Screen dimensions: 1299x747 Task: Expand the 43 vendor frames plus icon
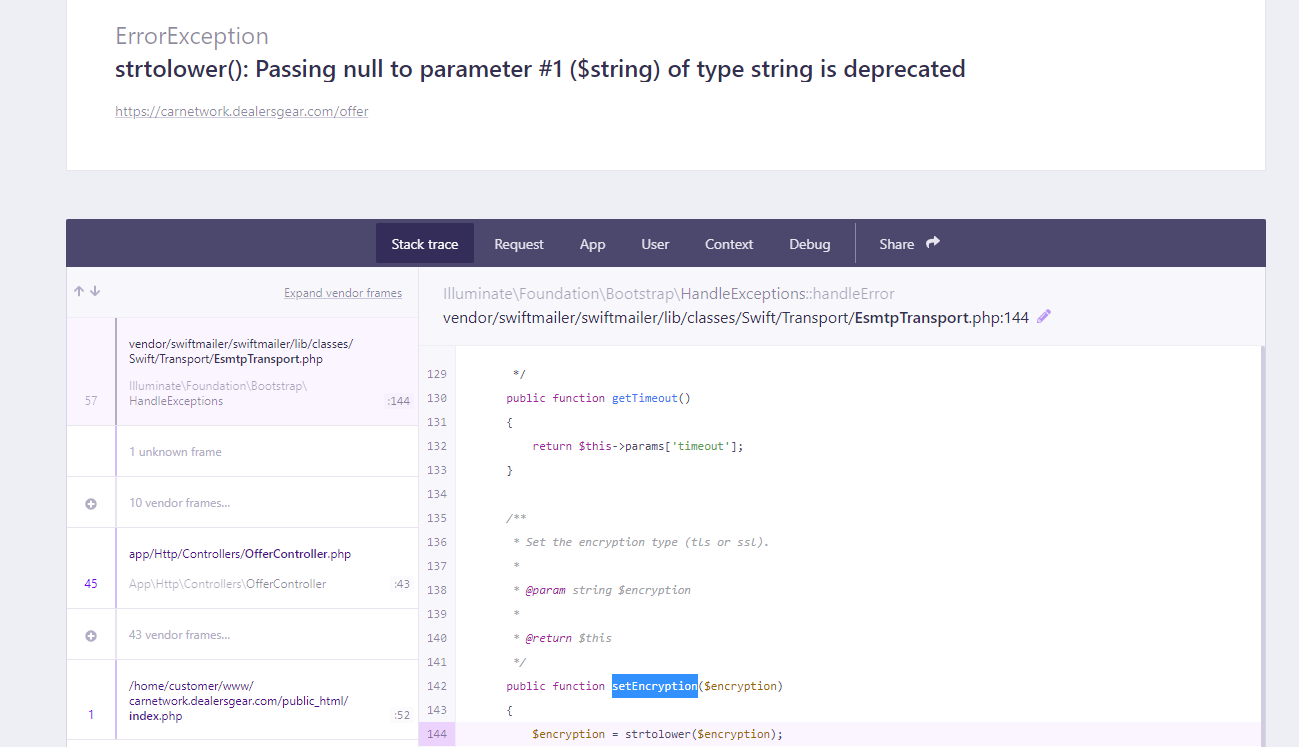point(91,636)
